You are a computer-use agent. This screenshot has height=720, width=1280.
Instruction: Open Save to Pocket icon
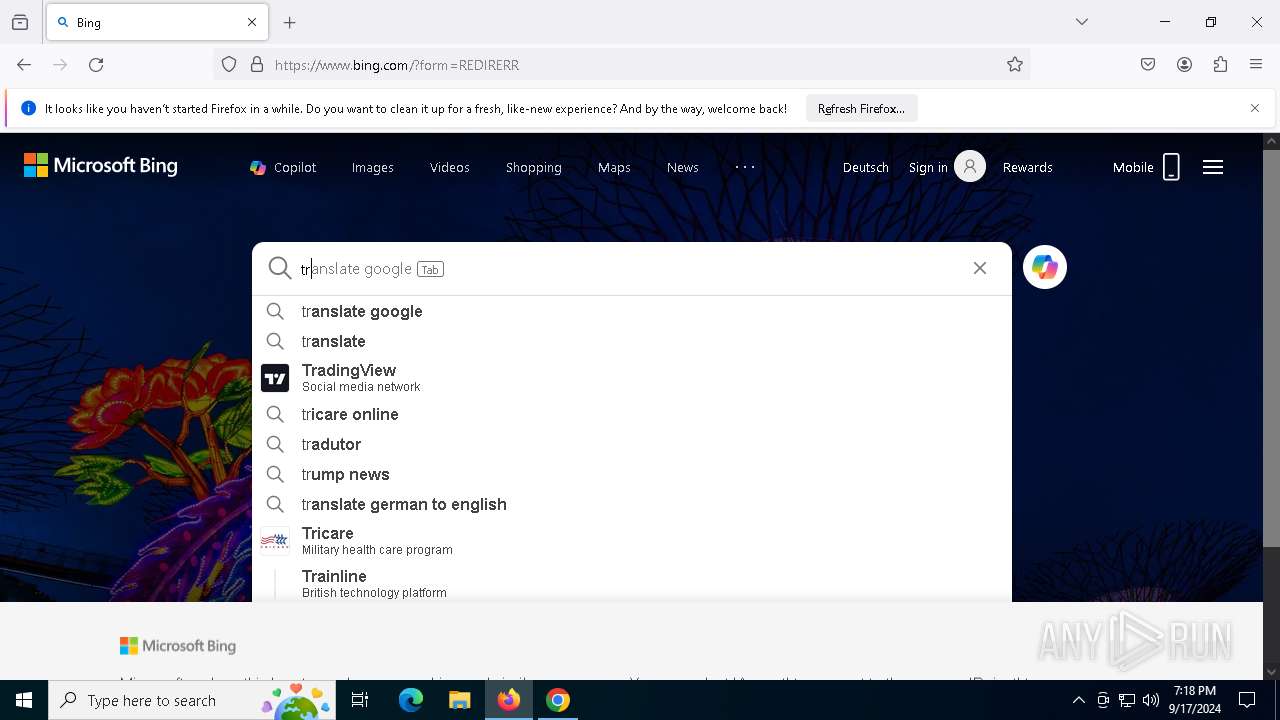1148,65
